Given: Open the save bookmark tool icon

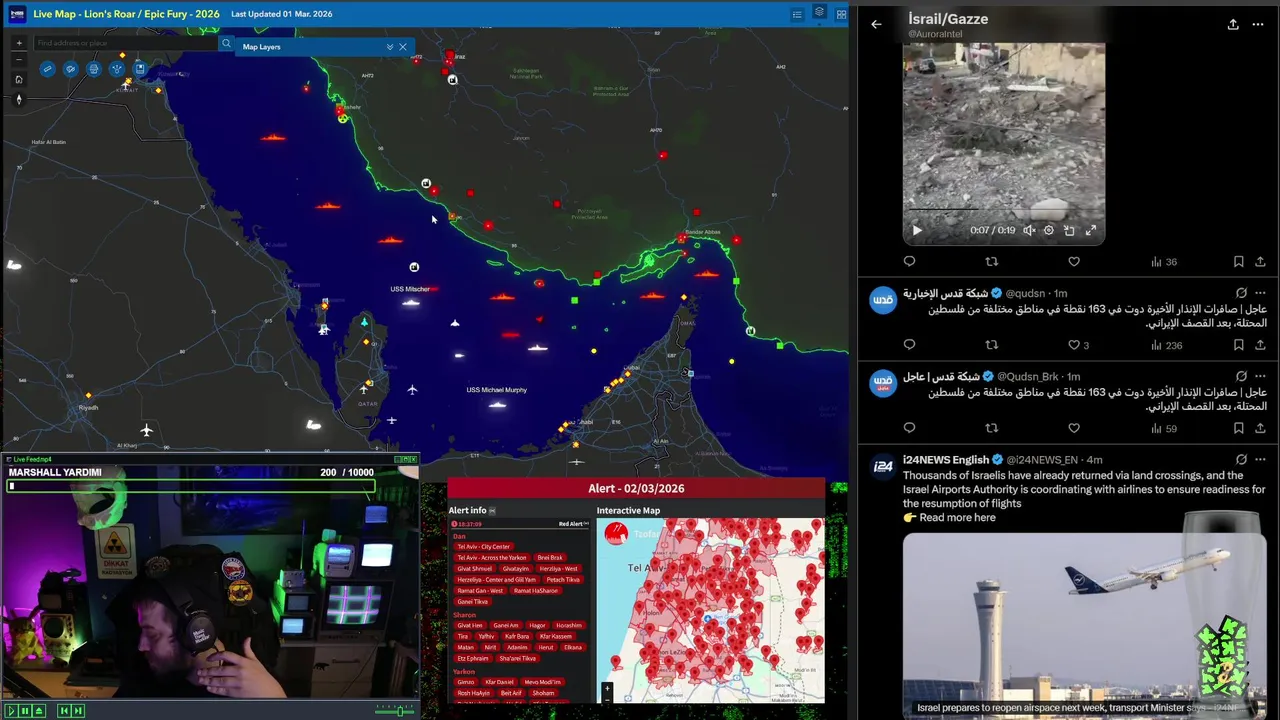Looking at the screenshot, I should click(140, 69).
